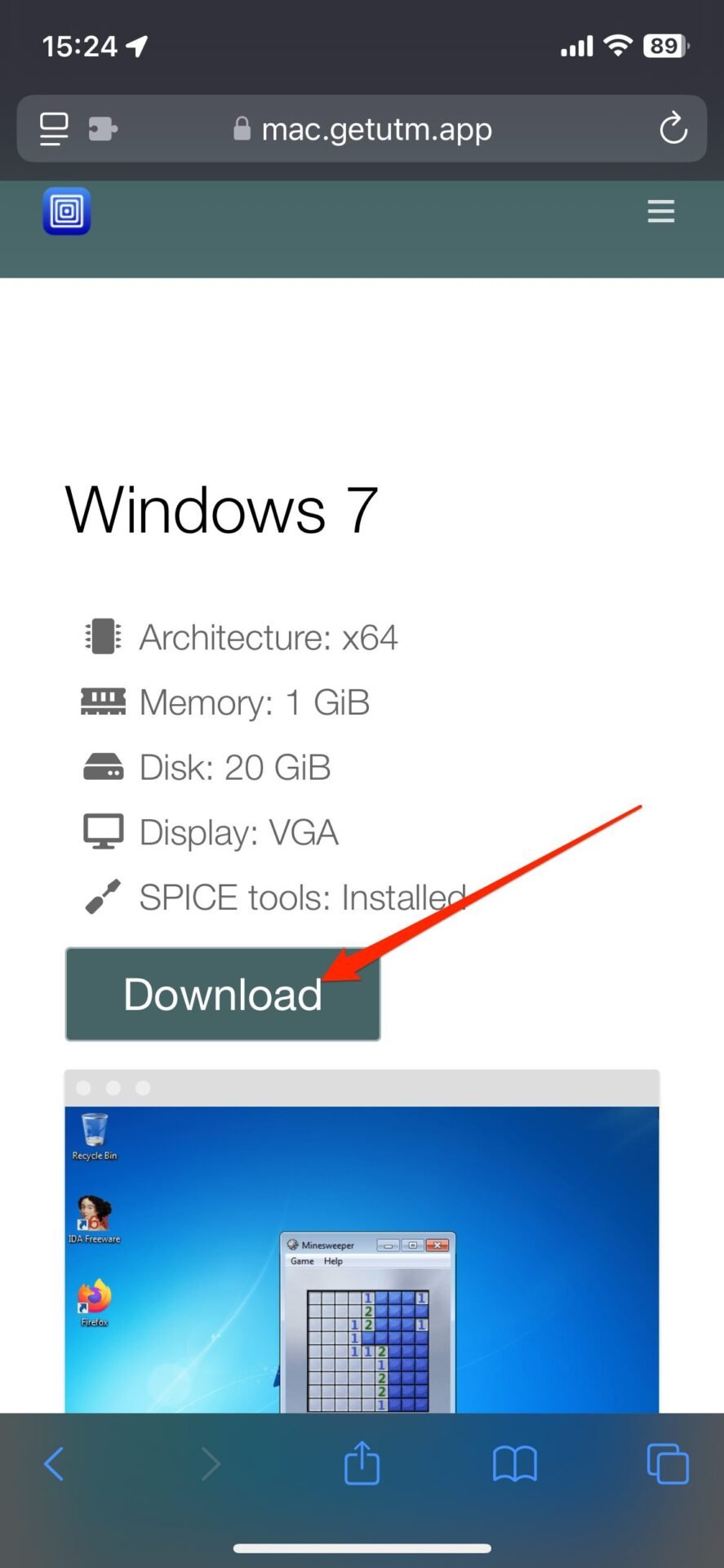Image resolution: width=724 pixels, height=1568 pixels.
Task: Show open tabs overview icon
Action: point(668,1463)
